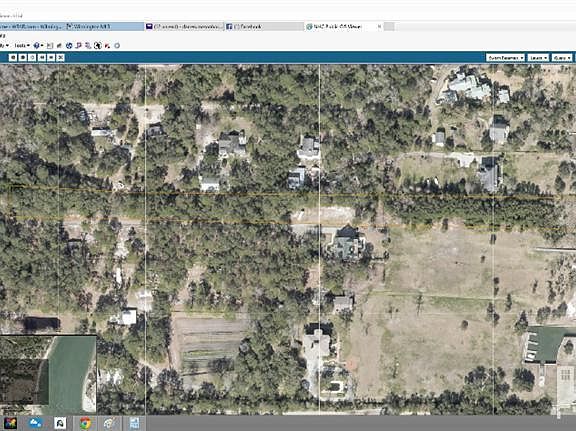The image size is (576, 431).
Task: Close the active GIS viewer tab
Action: coord(379,26)
